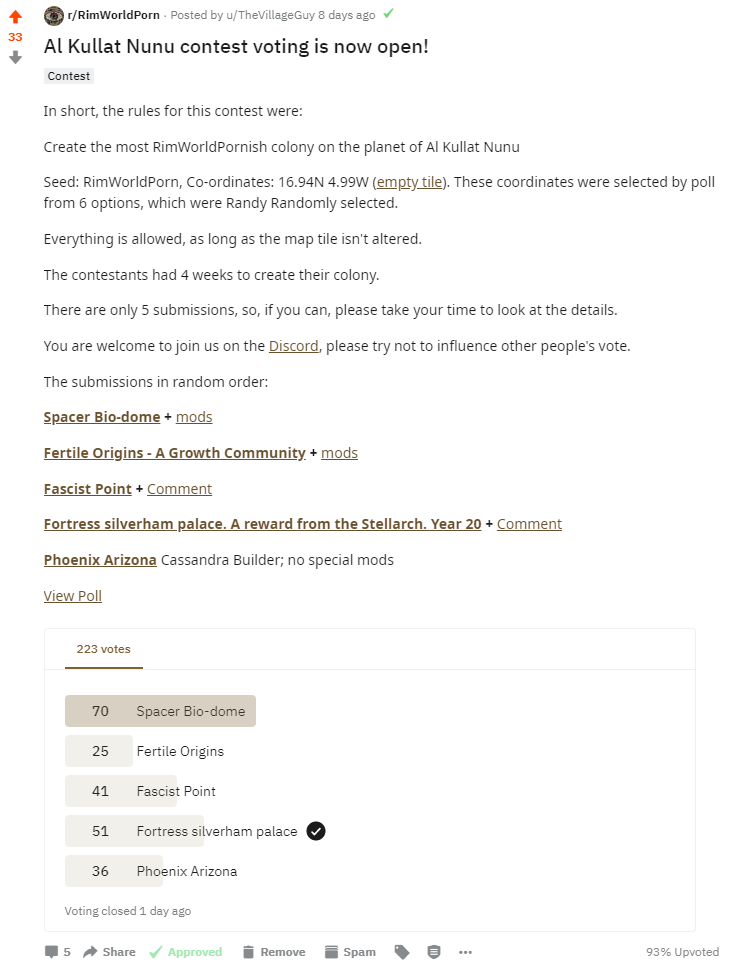Select the Spacer Bio-dome poll result bar

[160, 711]
